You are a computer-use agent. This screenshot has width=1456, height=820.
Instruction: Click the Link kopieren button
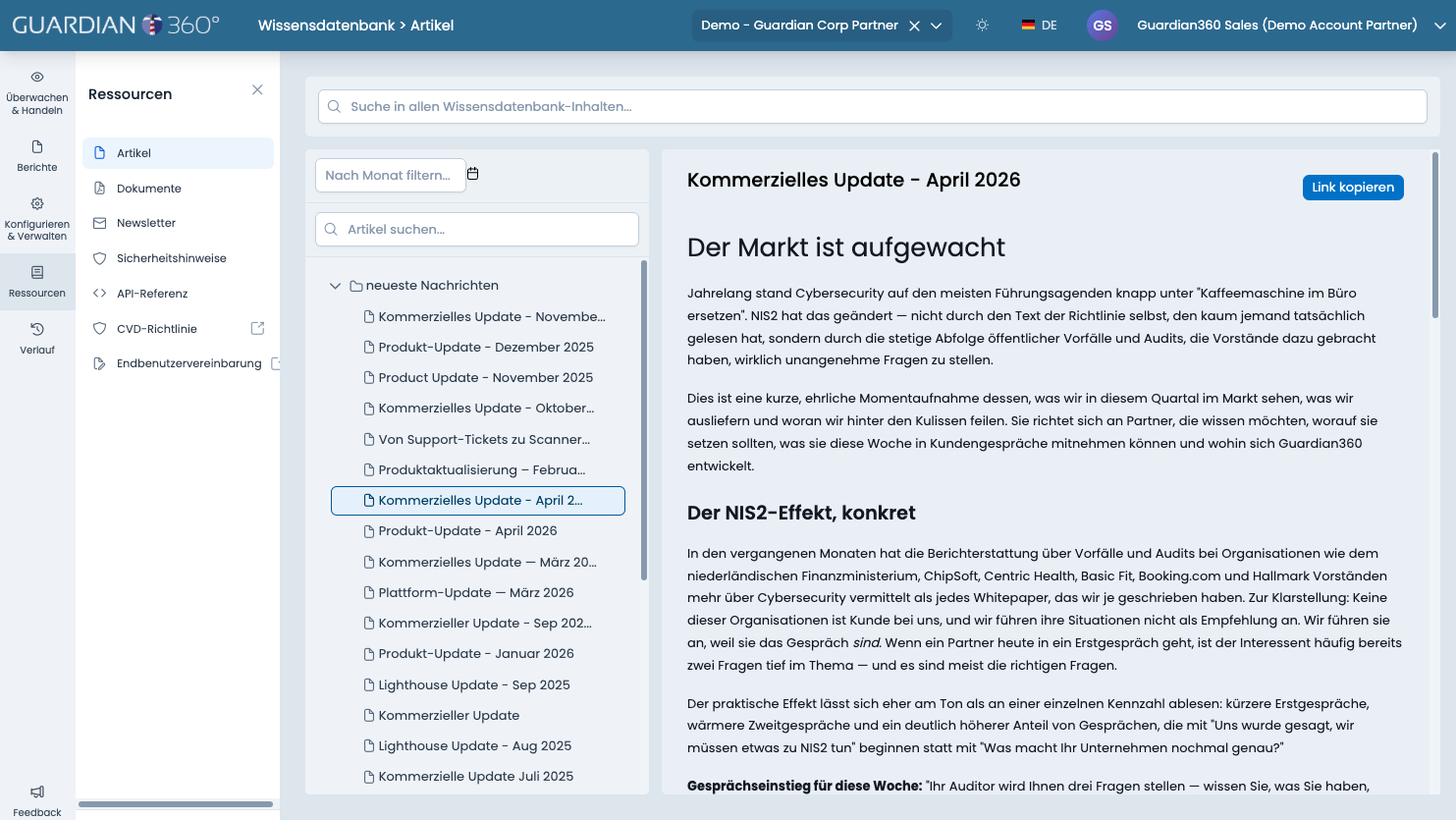[x=1353, y=188]
